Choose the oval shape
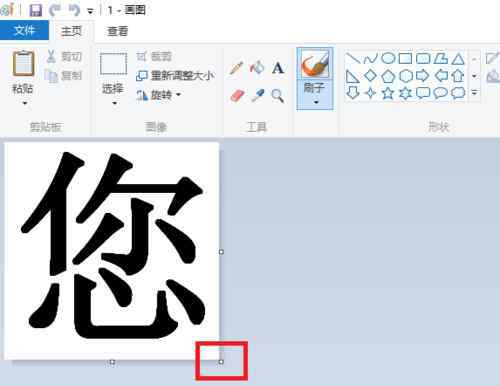500x386 pixels. (x=388, y=58)
